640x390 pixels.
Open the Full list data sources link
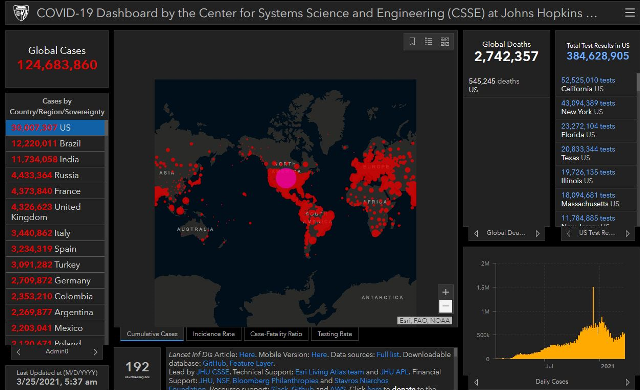[387, 355]
